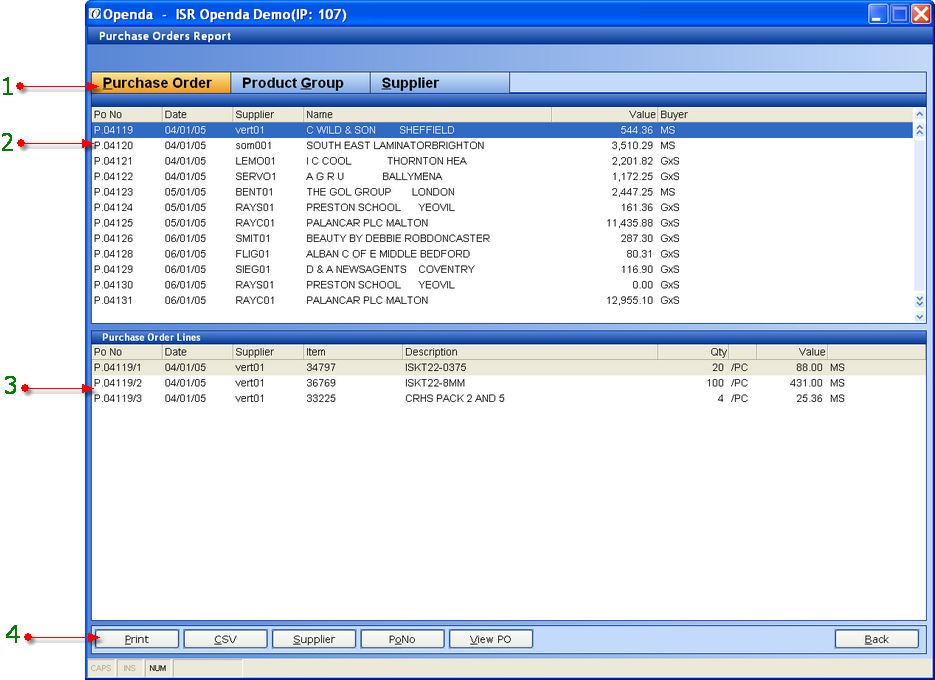The height and width of the screenshot is (680, 935).
Task: Click the Value column header in orders list
Action: coord(605,115)
